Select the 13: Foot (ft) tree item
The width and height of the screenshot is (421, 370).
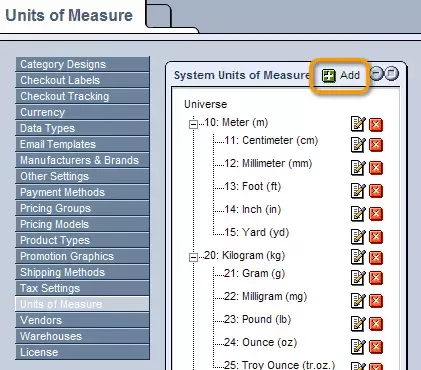pyautogui.click(x=253, y=187)
